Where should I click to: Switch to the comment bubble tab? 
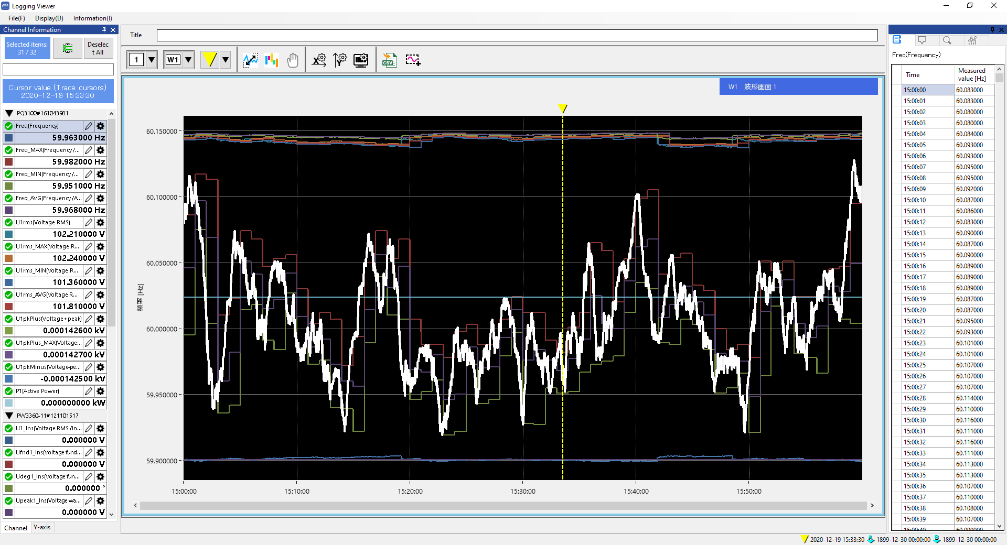click(x=922, y=40)
